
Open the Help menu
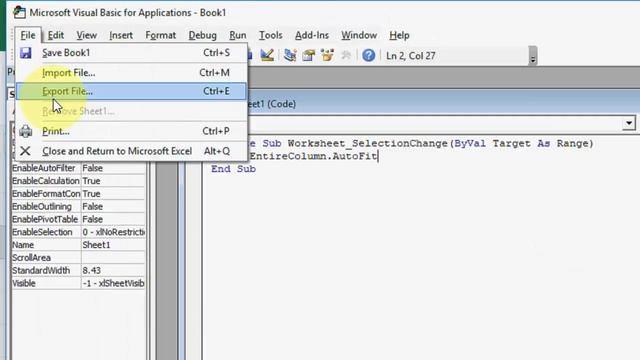pyautogui.click(x=399, y=35)
